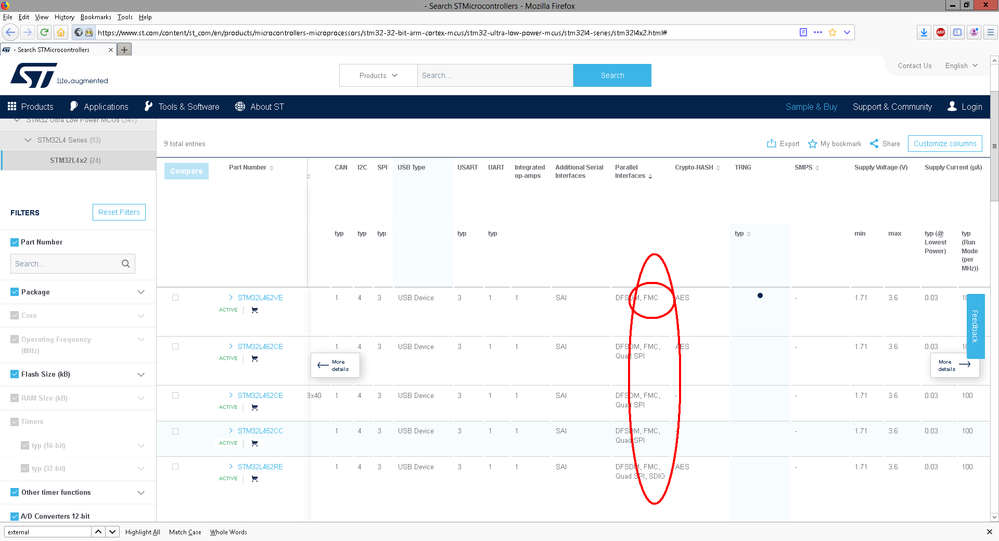The width and height of the screenshot is (999, 541).
Task: Select compare checkbox for STM32L462RE
Action: [175, 467]
